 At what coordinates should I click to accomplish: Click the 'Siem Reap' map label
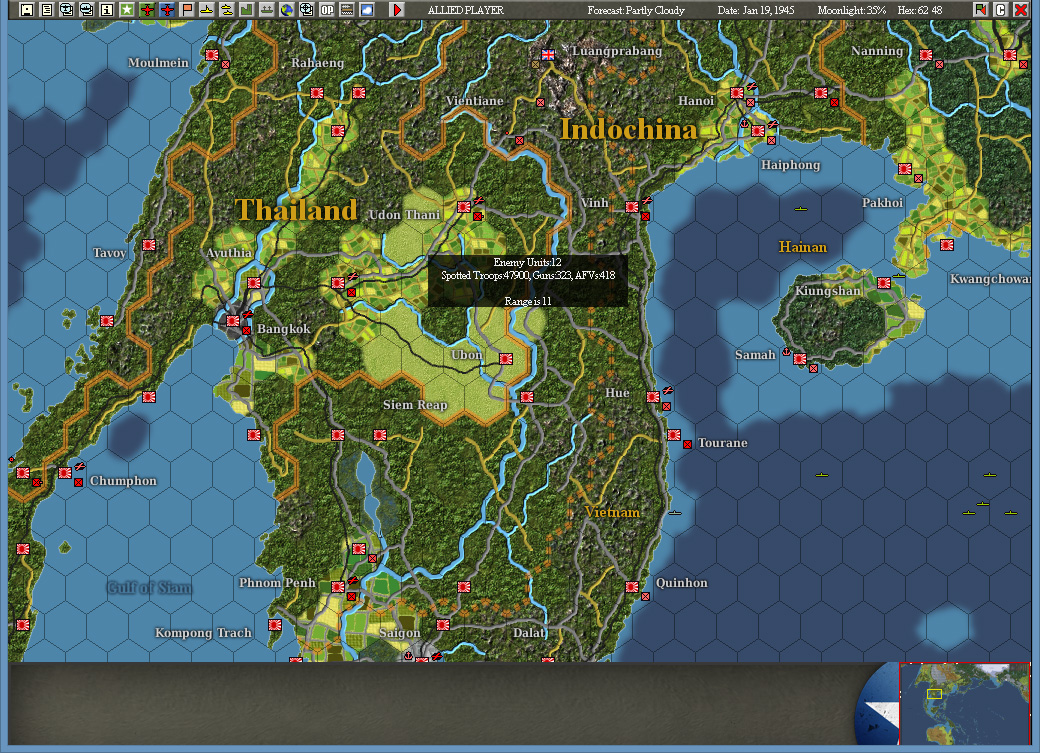pyautogui.click(x=415, y=405)
